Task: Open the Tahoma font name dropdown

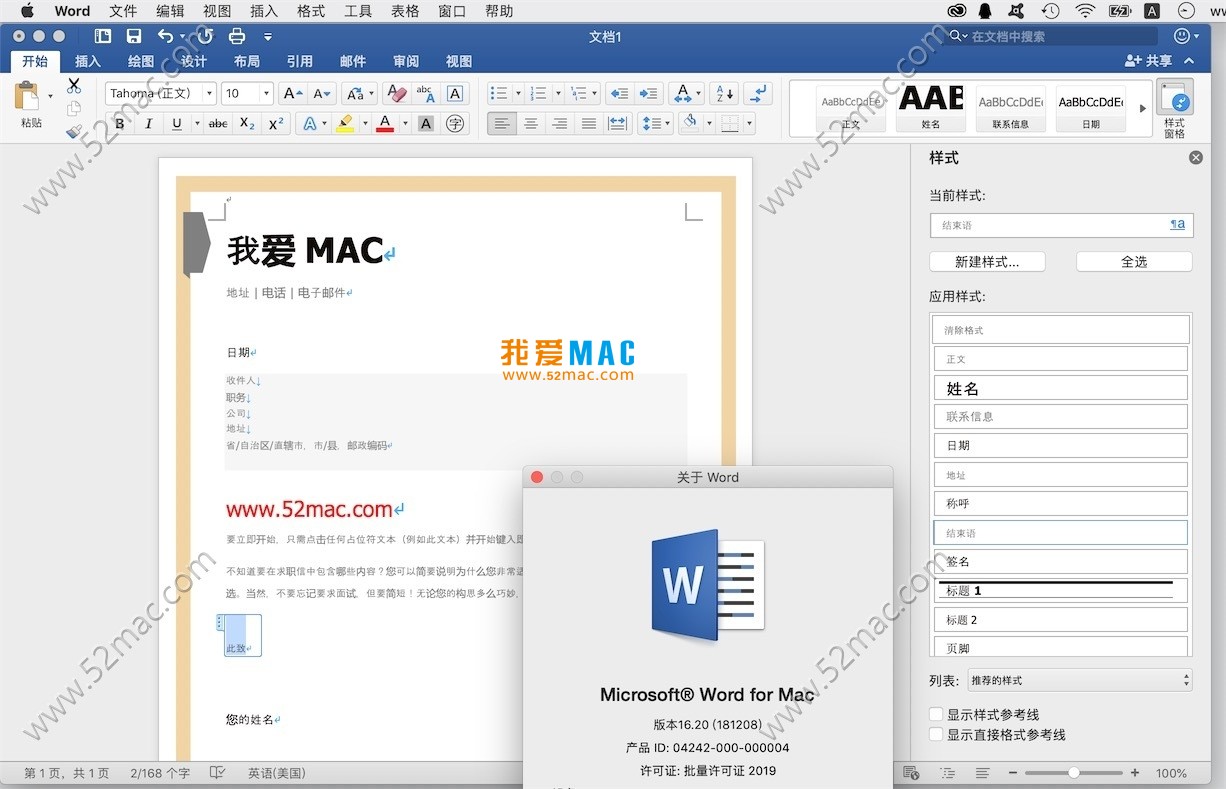Action: (209, 93)
